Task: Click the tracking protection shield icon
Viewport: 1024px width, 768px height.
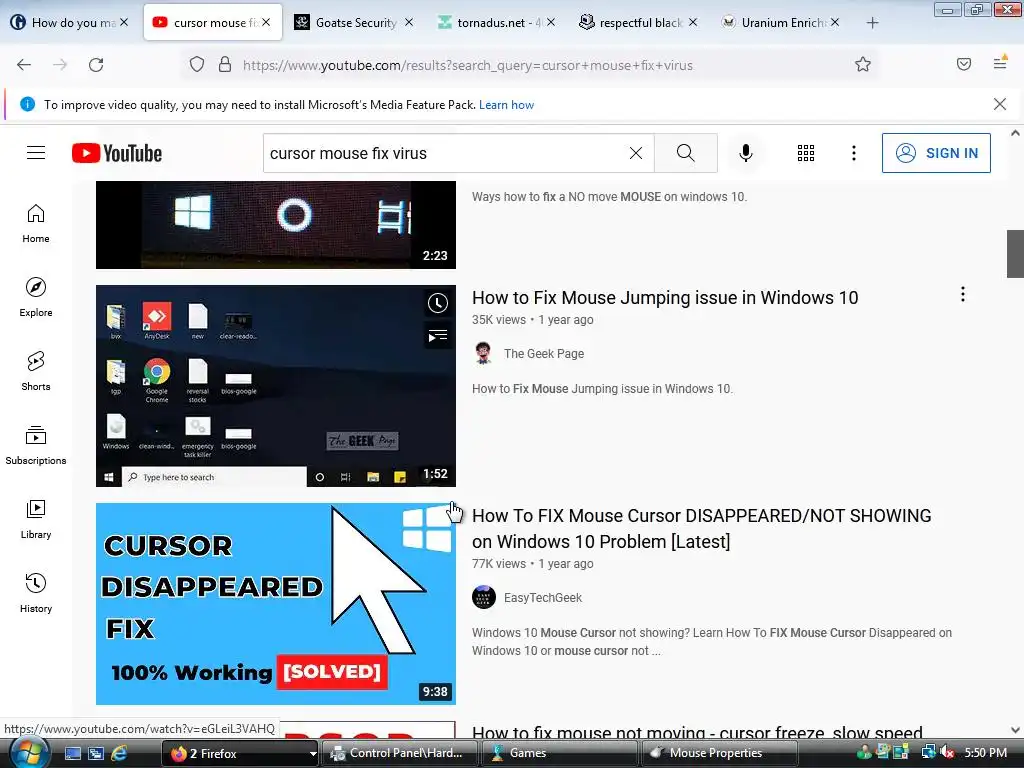Action: (x=197, y=65)
